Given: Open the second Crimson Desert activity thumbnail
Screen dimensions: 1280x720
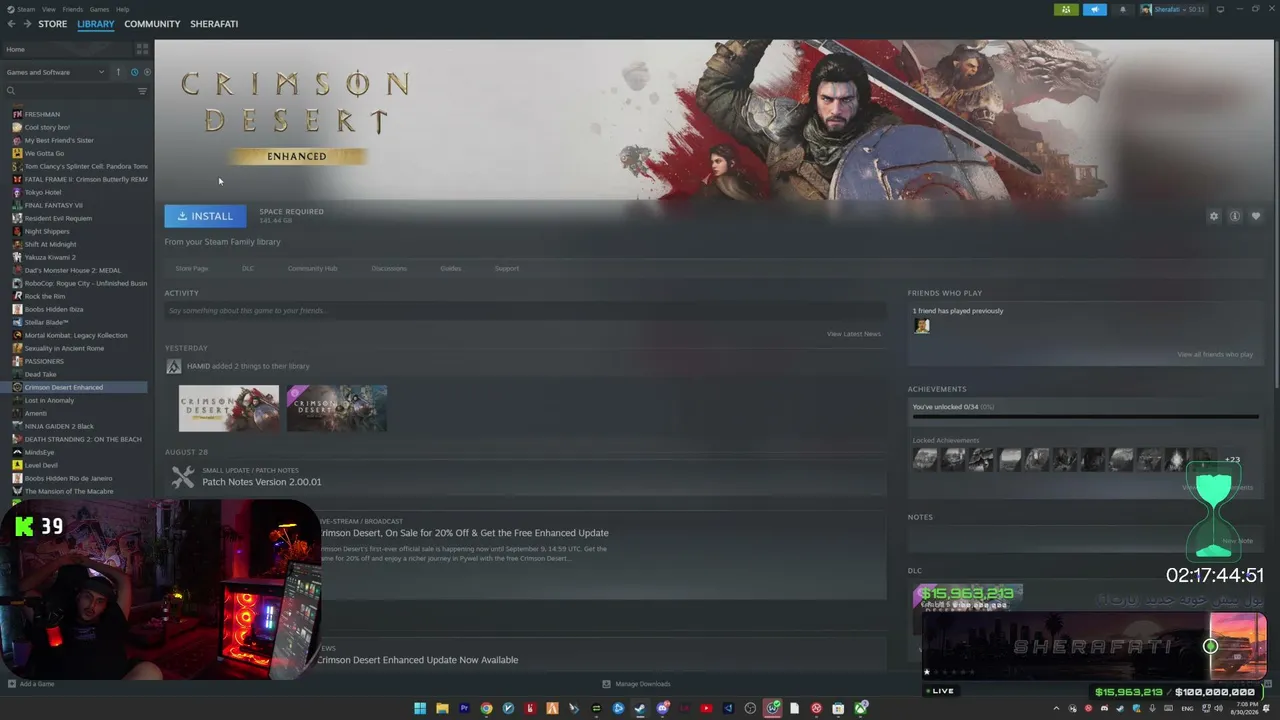Looking at the screenshot, I should click(337, 408).
